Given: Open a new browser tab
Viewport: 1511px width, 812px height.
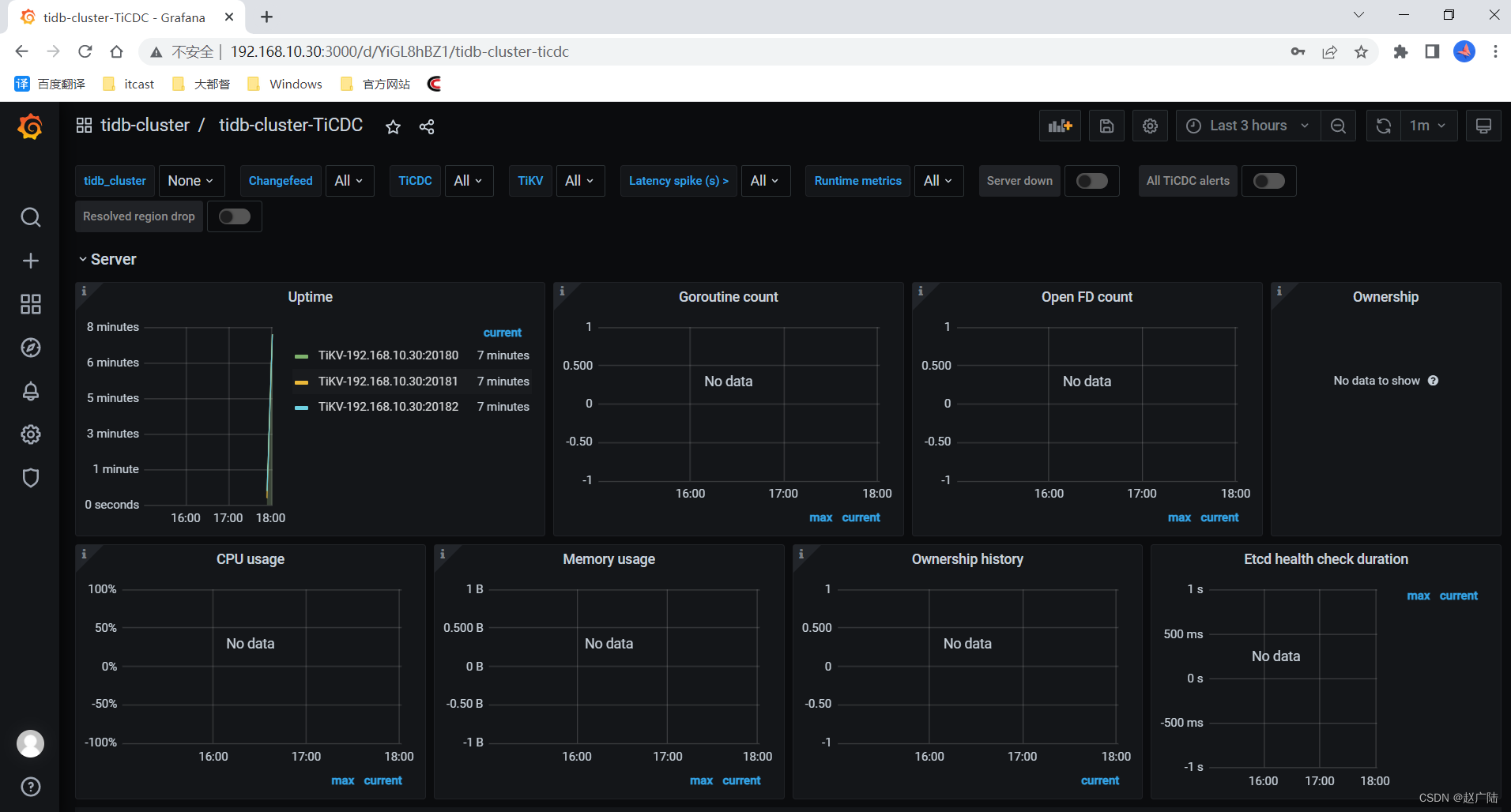Looking at the screenshot, I should click(x=266, y=17).
